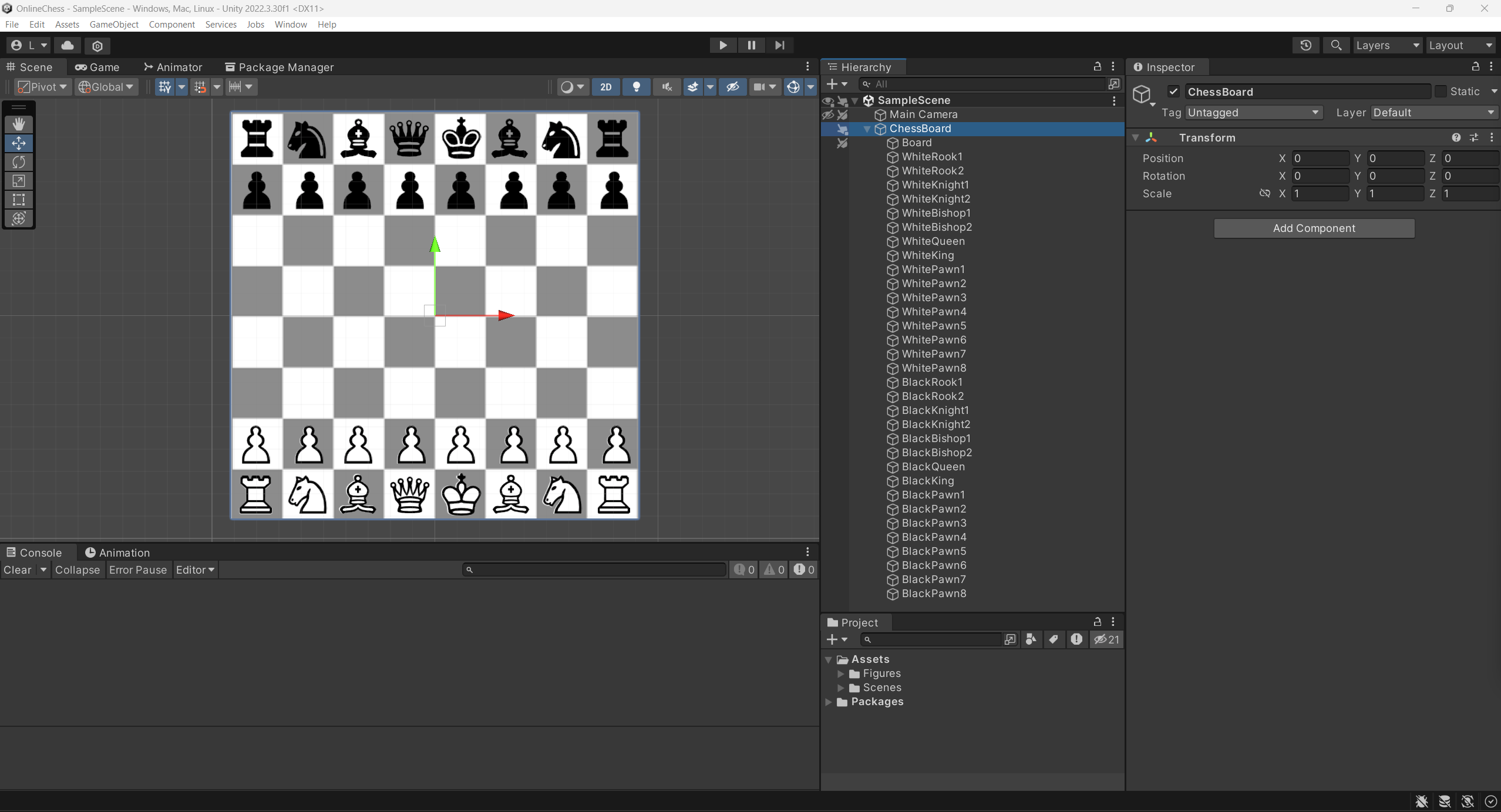
Task: Select the Rotate tool
Action: (x=19, y=161)
